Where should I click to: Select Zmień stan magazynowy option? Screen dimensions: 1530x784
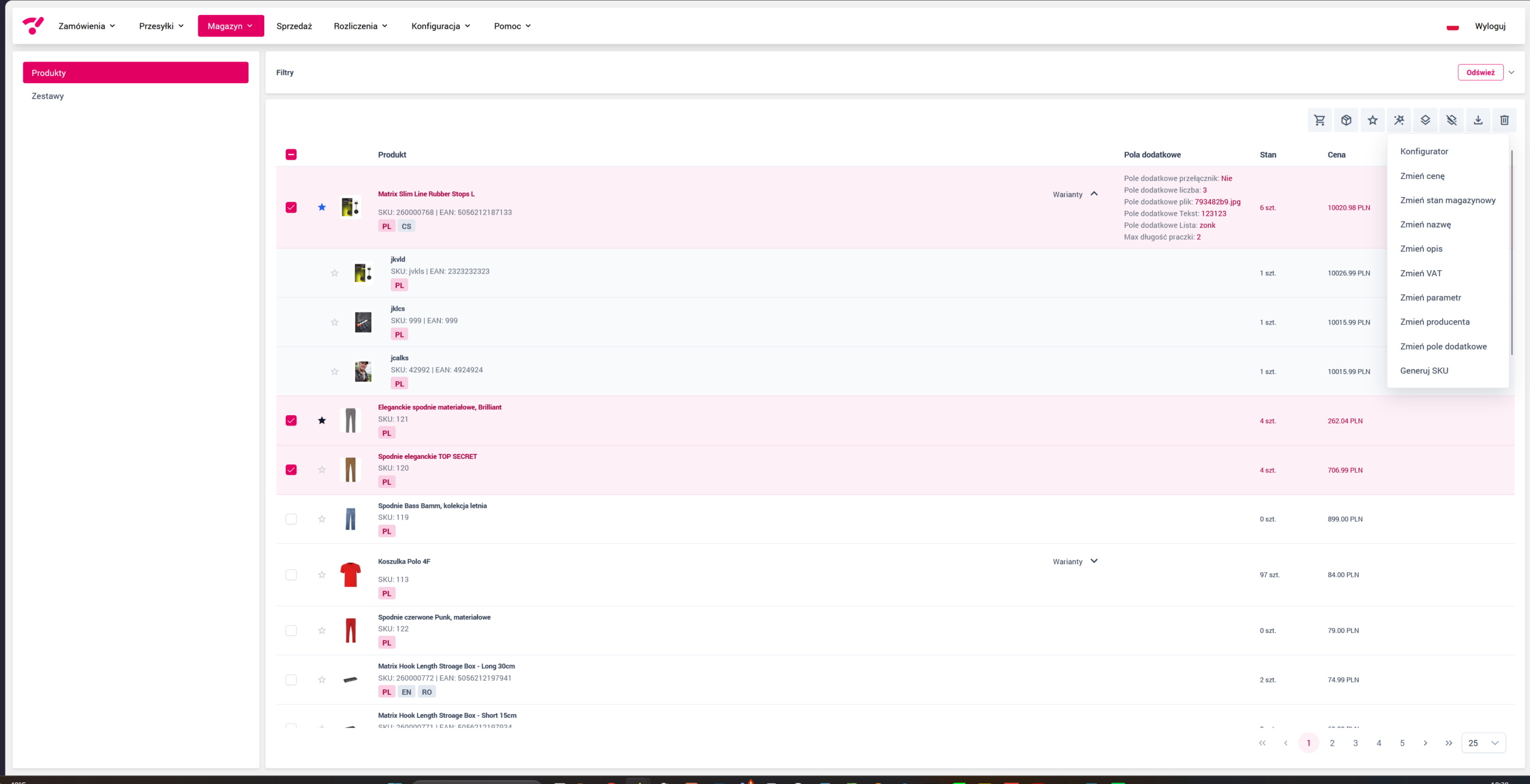point(1448,200)
